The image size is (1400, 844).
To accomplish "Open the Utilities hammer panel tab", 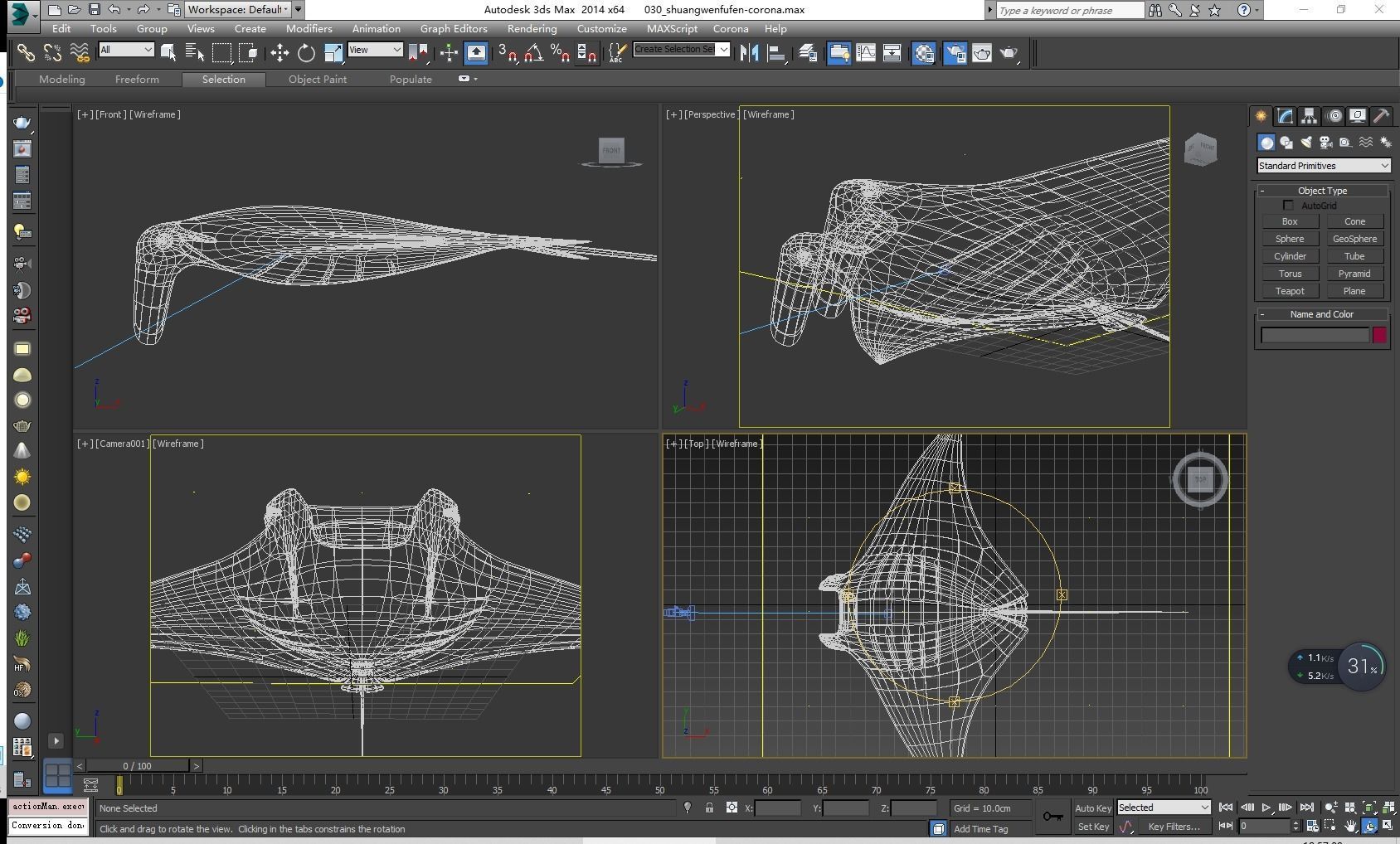I will coord(1381,116).
